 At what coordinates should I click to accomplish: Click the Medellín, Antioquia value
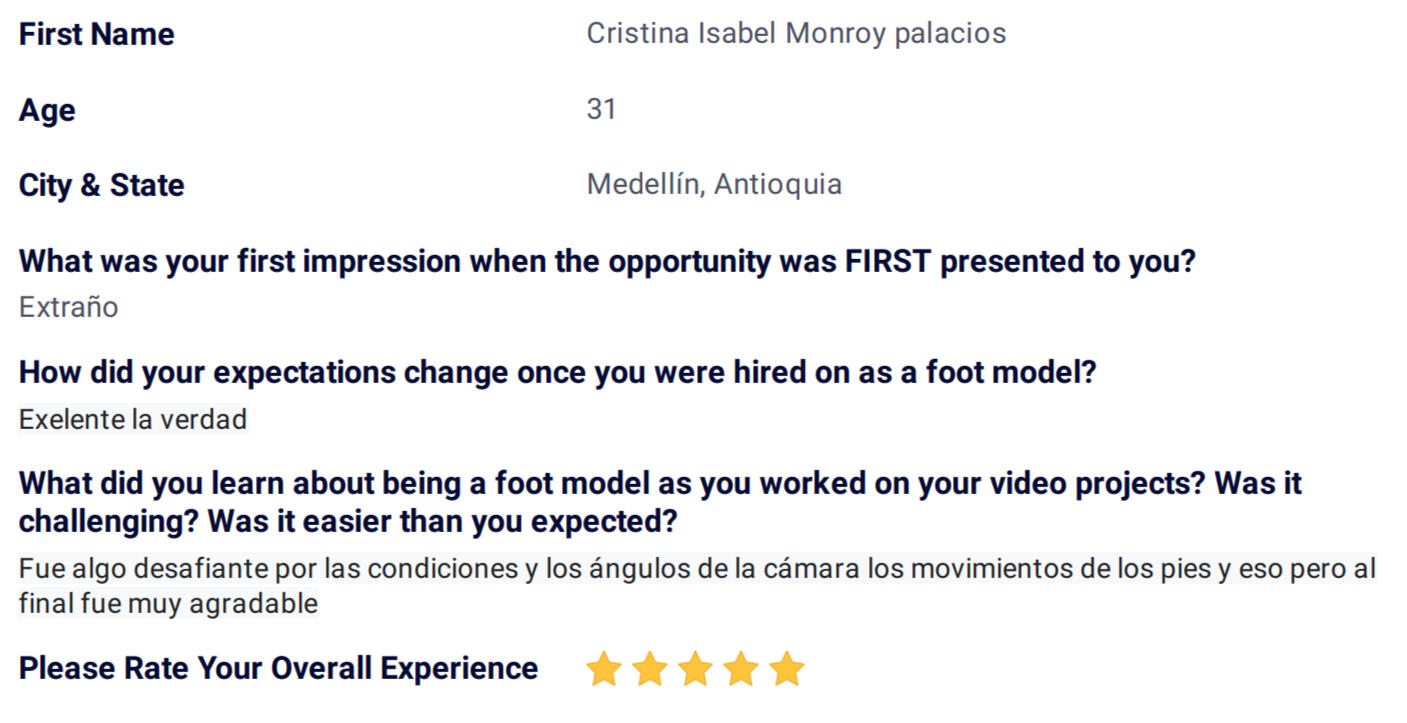[x=714, y=185]
